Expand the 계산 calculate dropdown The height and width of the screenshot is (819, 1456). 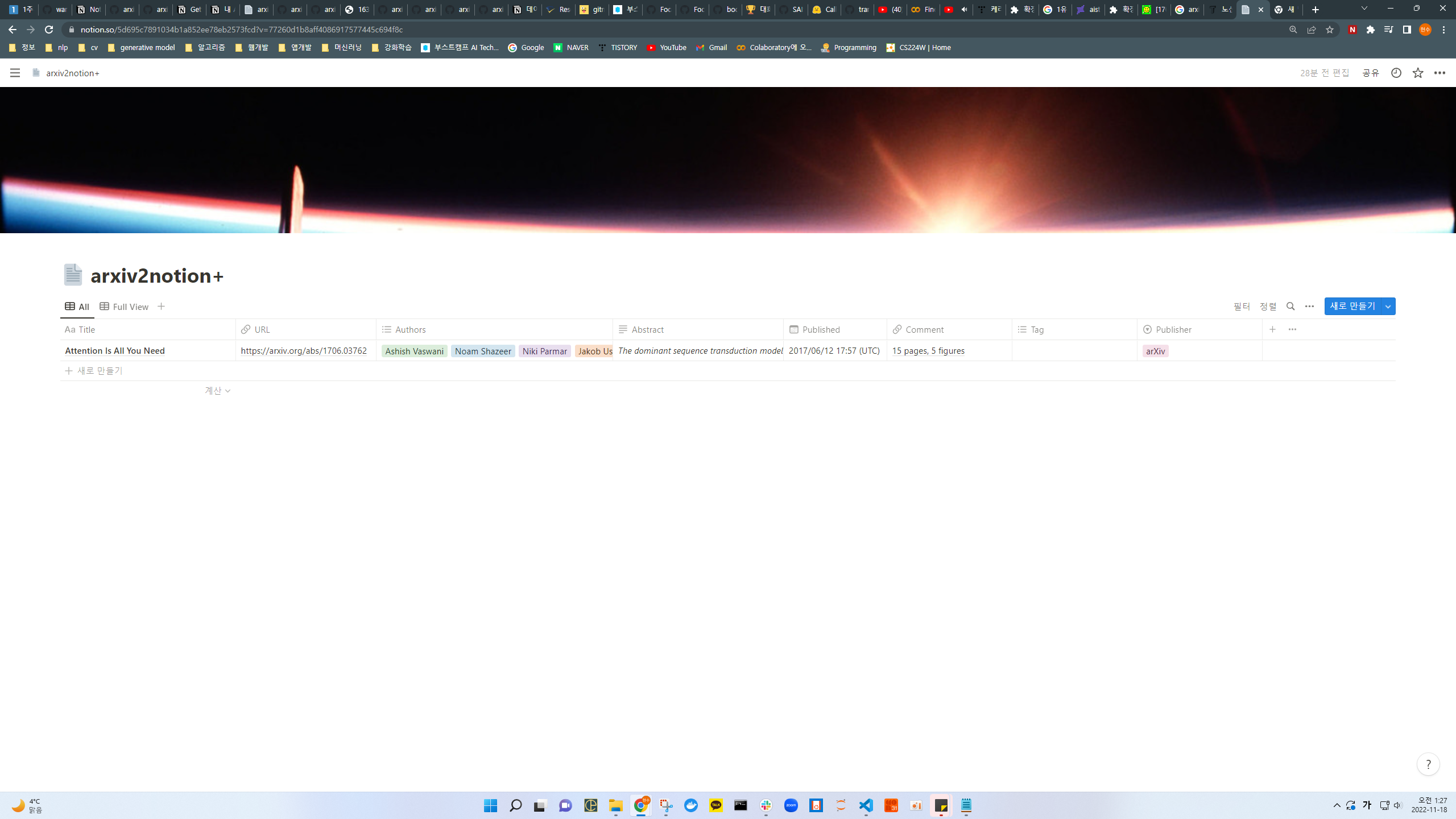217,391
